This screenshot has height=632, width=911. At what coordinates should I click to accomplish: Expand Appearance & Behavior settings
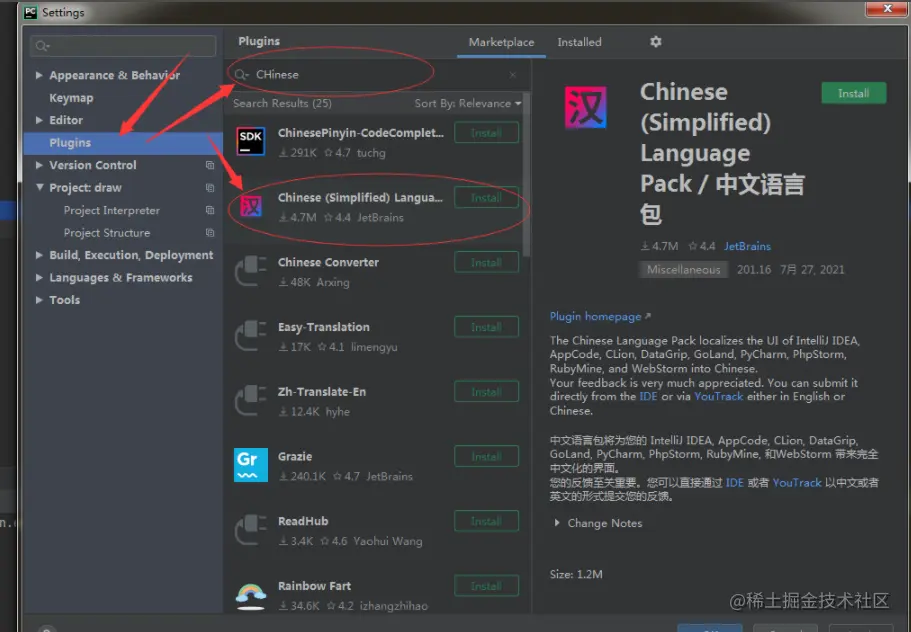39,75
